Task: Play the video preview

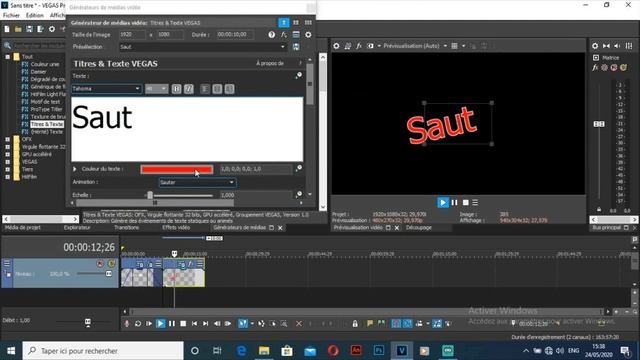Action: point(443,202)
